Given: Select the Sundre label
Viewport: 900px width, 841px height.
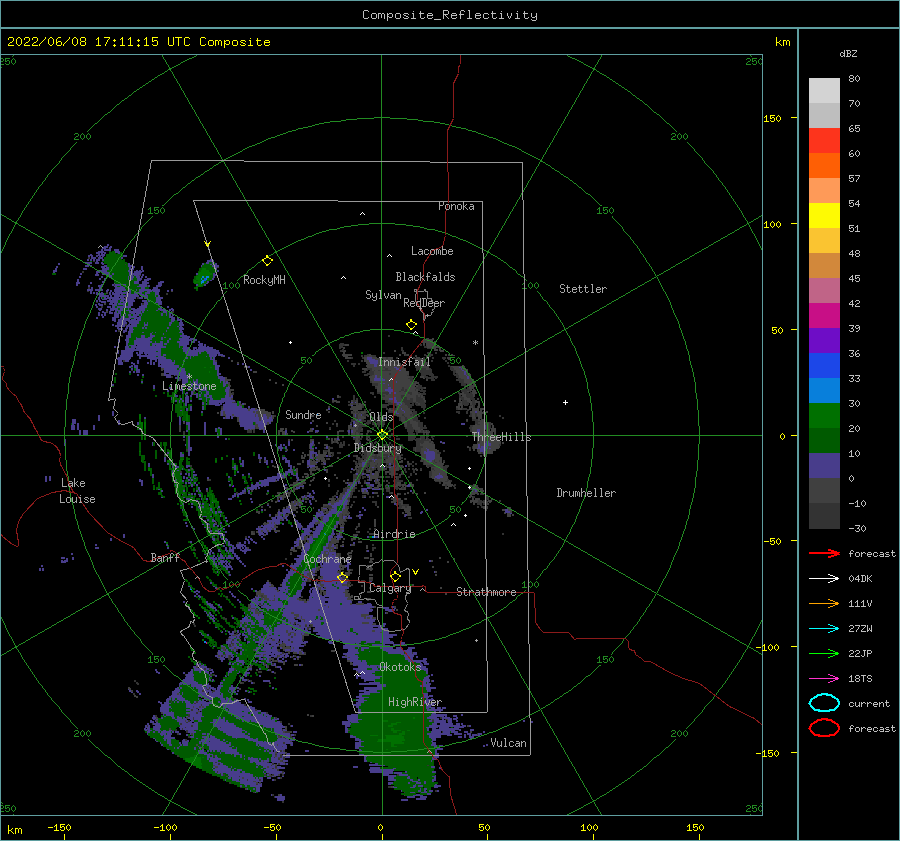Looking at the screenshot, I should pos(303,414).
